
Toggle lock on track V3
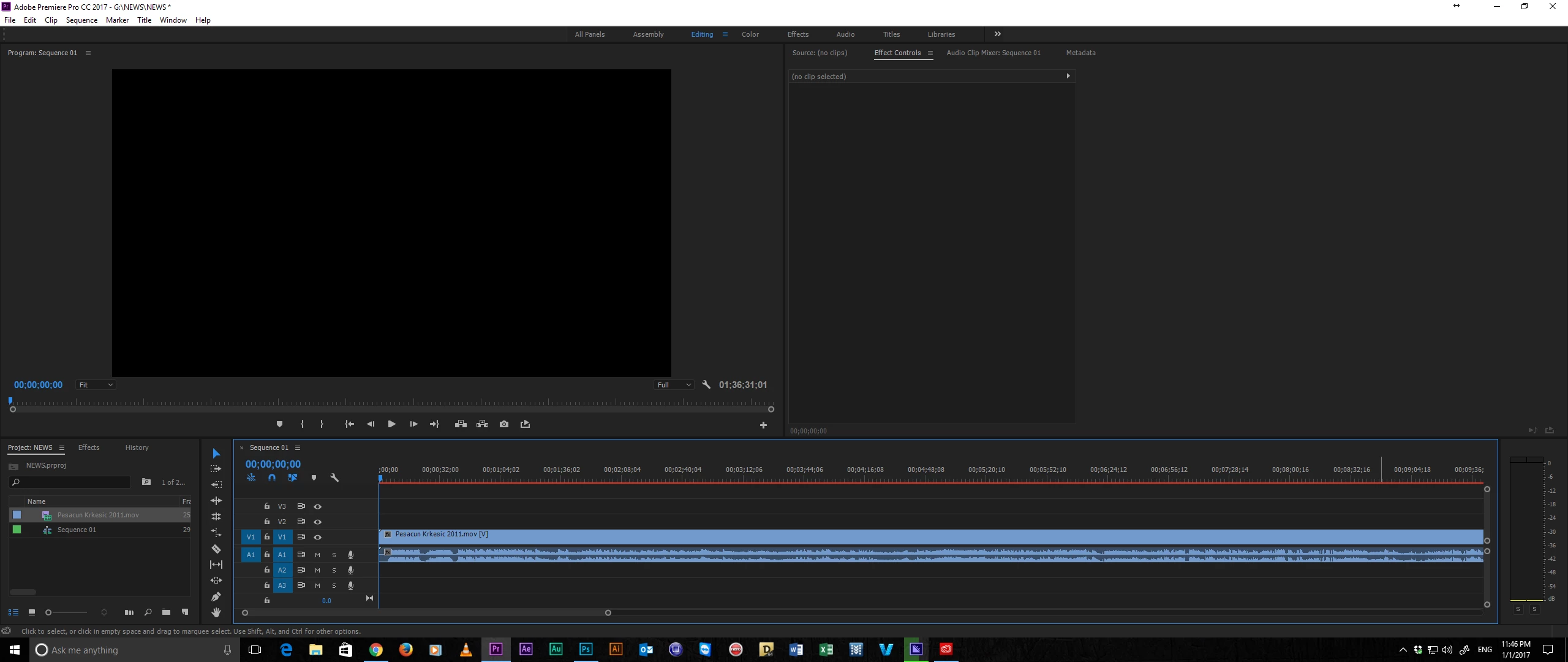267,506
